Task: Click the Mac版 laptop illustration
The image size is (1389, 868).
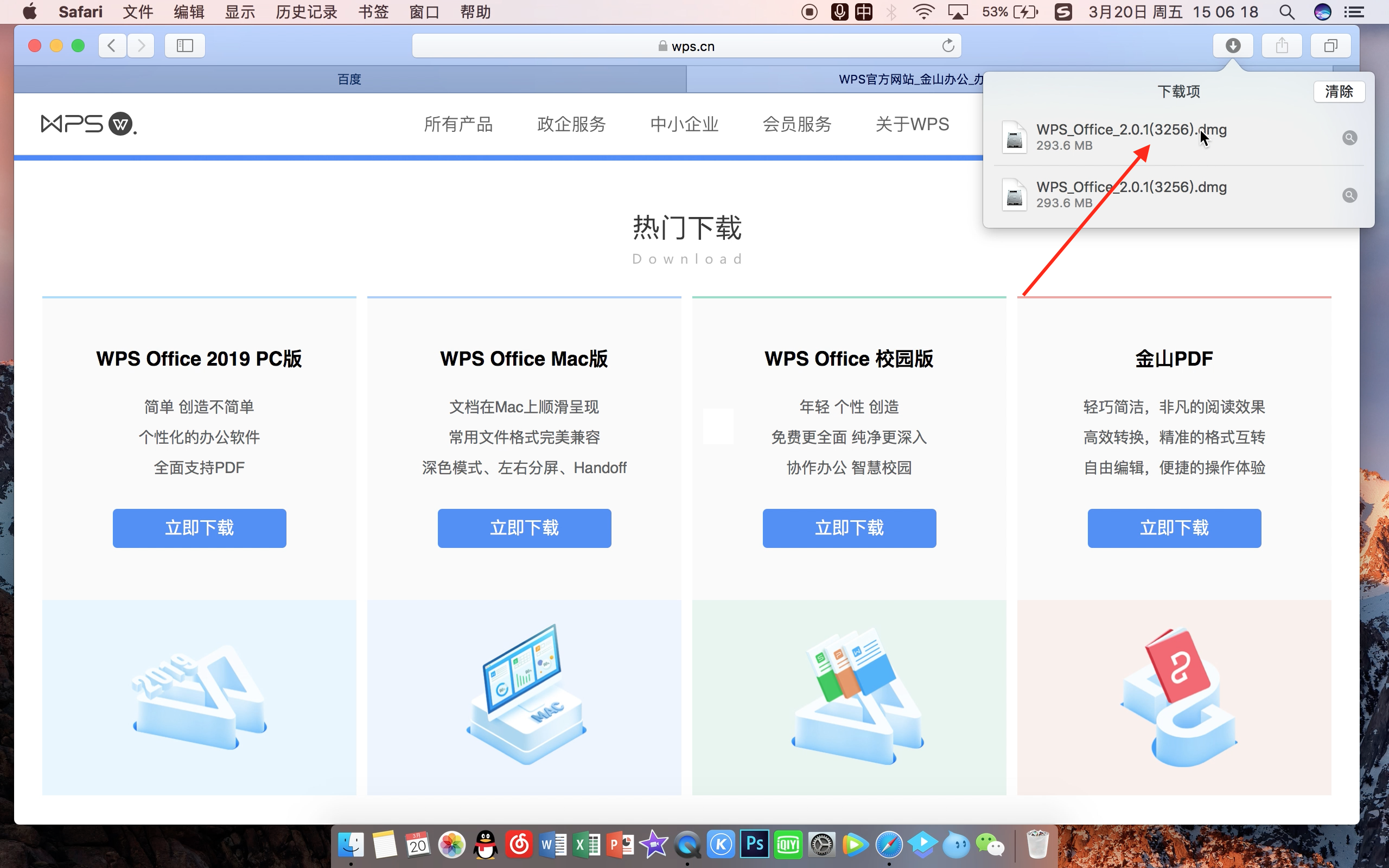Action: pos(526,693)
